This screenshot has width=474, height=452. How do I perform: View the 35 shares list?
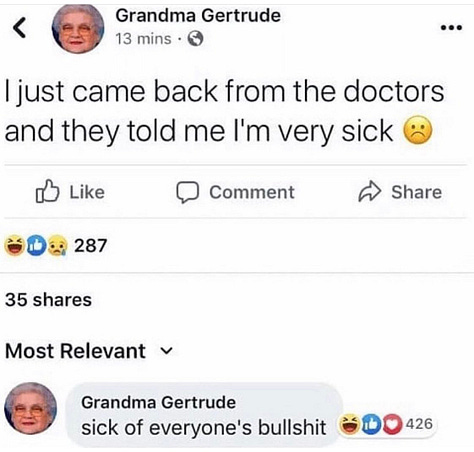pyautogui.click(x=48, y=300)
